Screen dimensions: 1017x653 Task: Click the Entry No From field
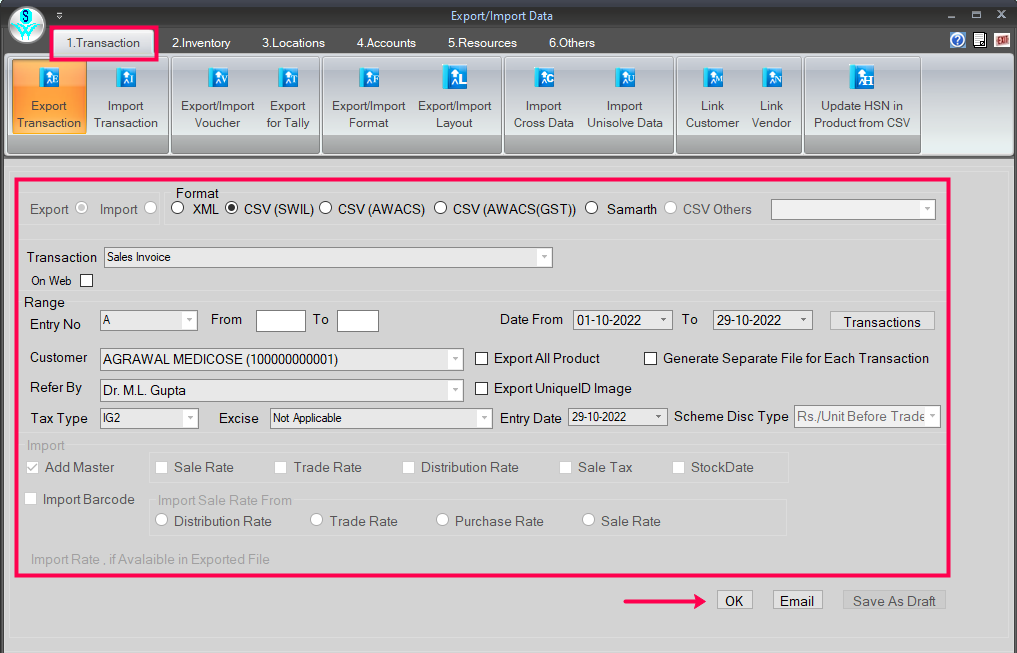click(x=281, y=321)
